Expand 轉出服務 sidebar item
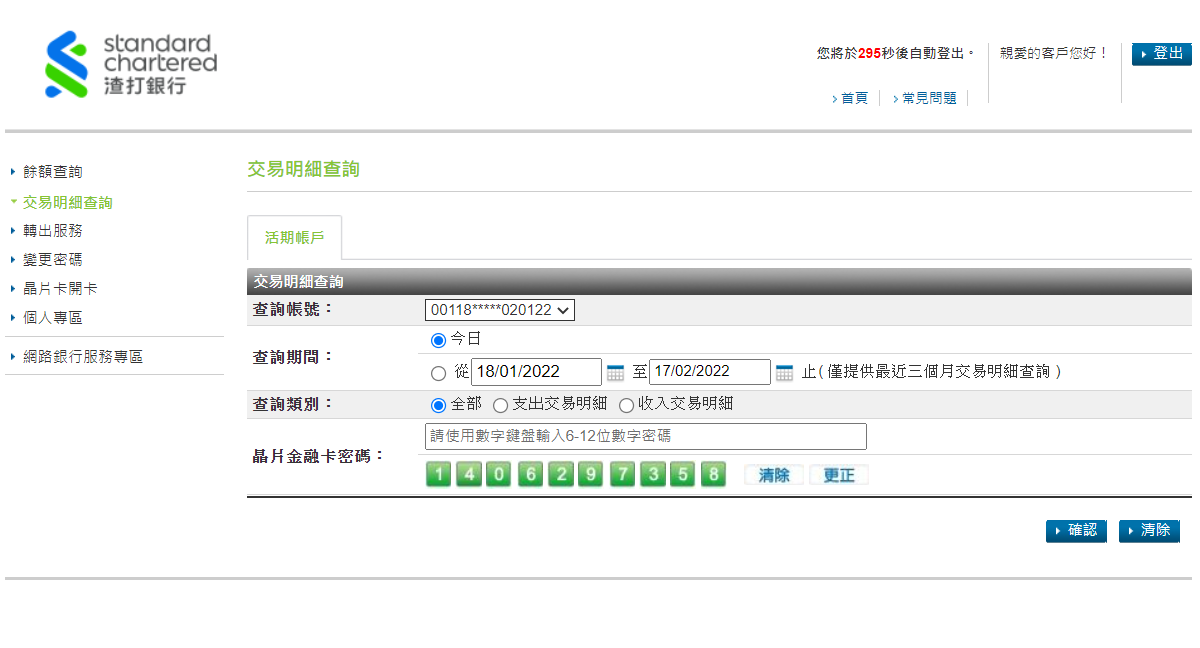Screen dimensions: 1200x648 coord(53,231)
